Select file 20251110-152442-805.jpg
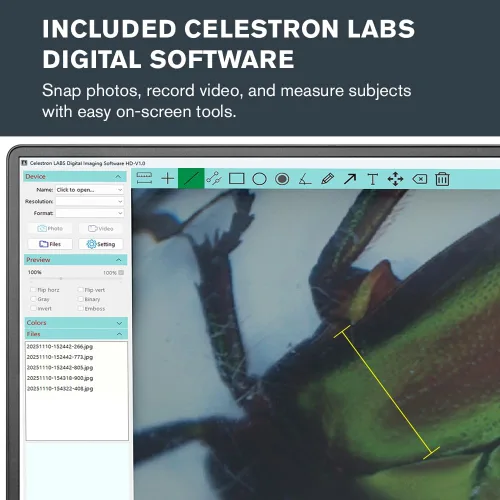Image resolution: width=500 pixels, height=500 pixels. click(60, 367)
